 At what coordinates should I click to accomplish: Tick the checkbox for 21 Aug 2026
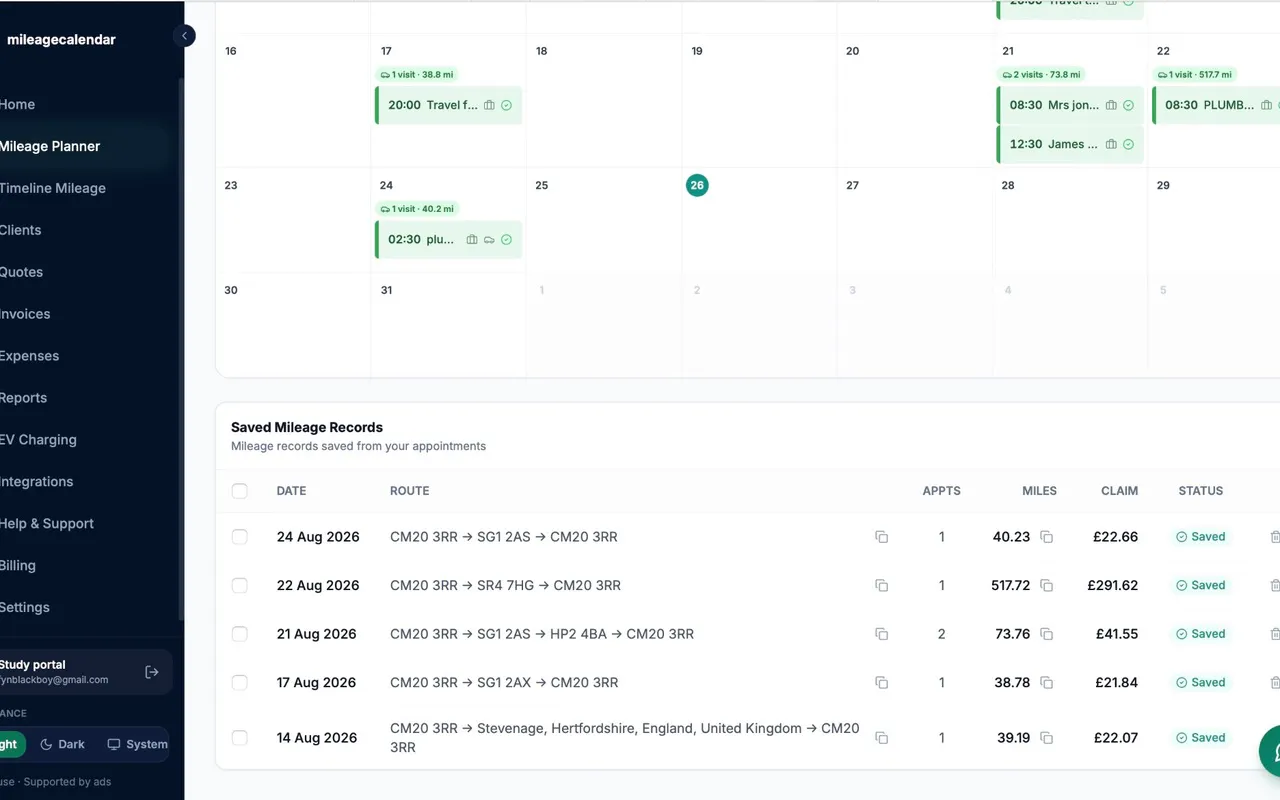pos(239,634)
